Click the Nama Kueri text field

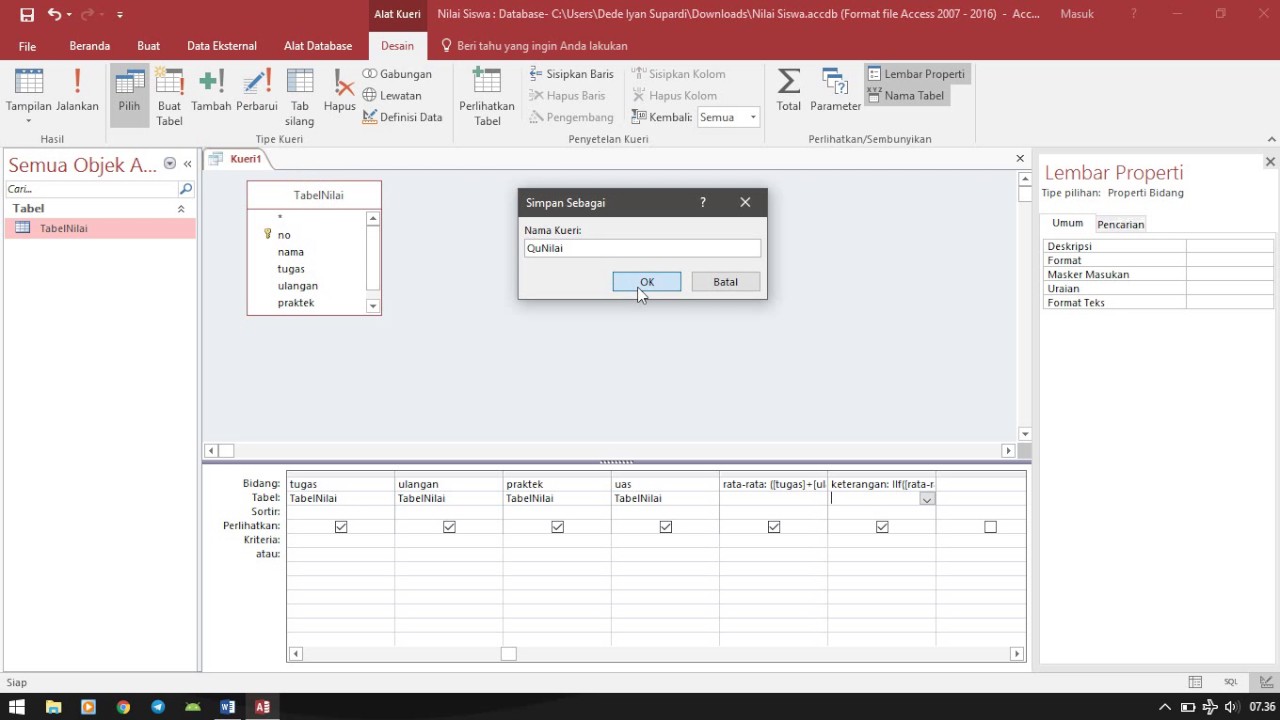642,248
